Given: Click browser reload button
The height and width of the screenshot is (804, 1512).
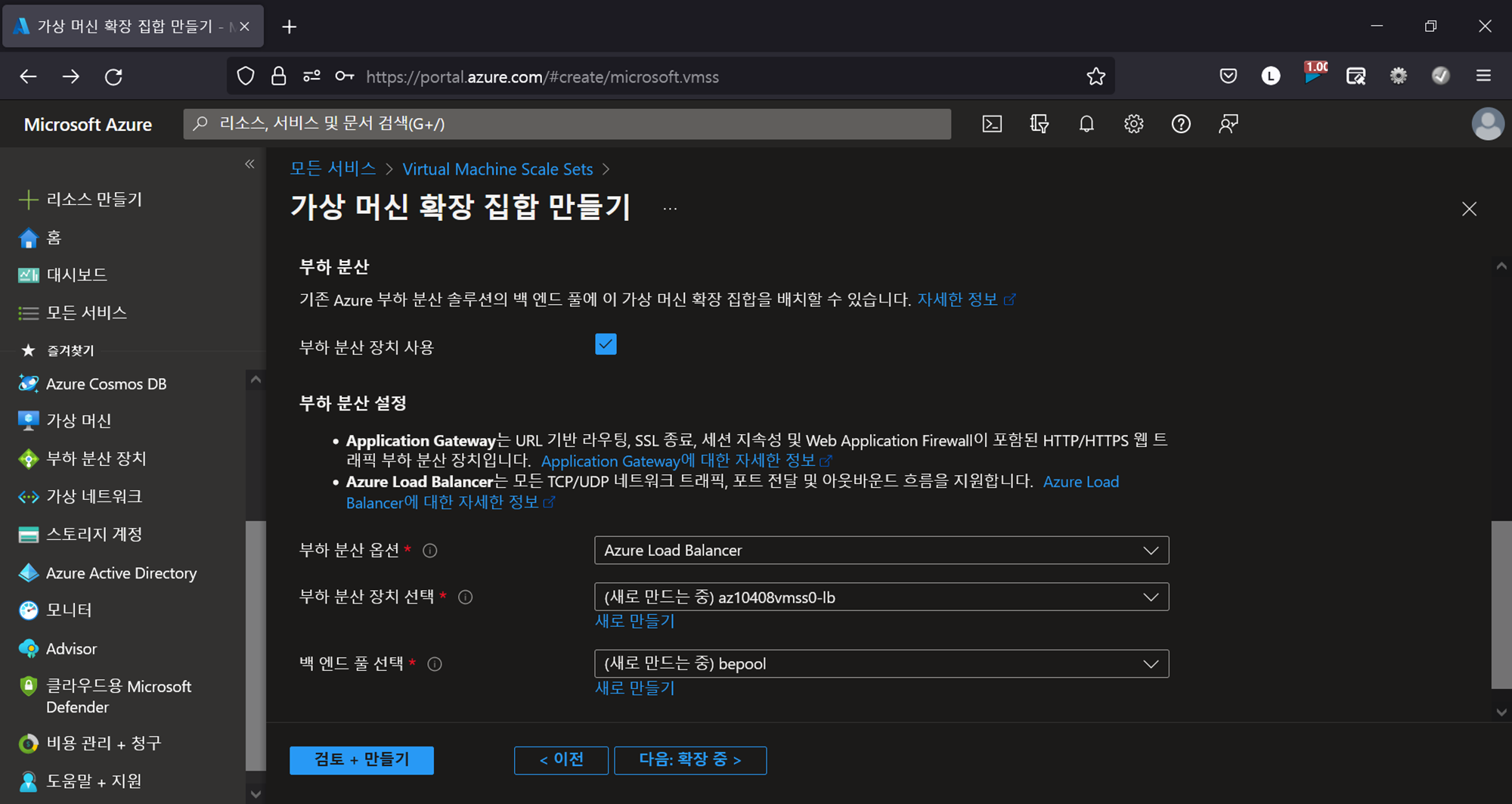Looking at the screenshot, I should pyautogui.click(x=113, y=76).
